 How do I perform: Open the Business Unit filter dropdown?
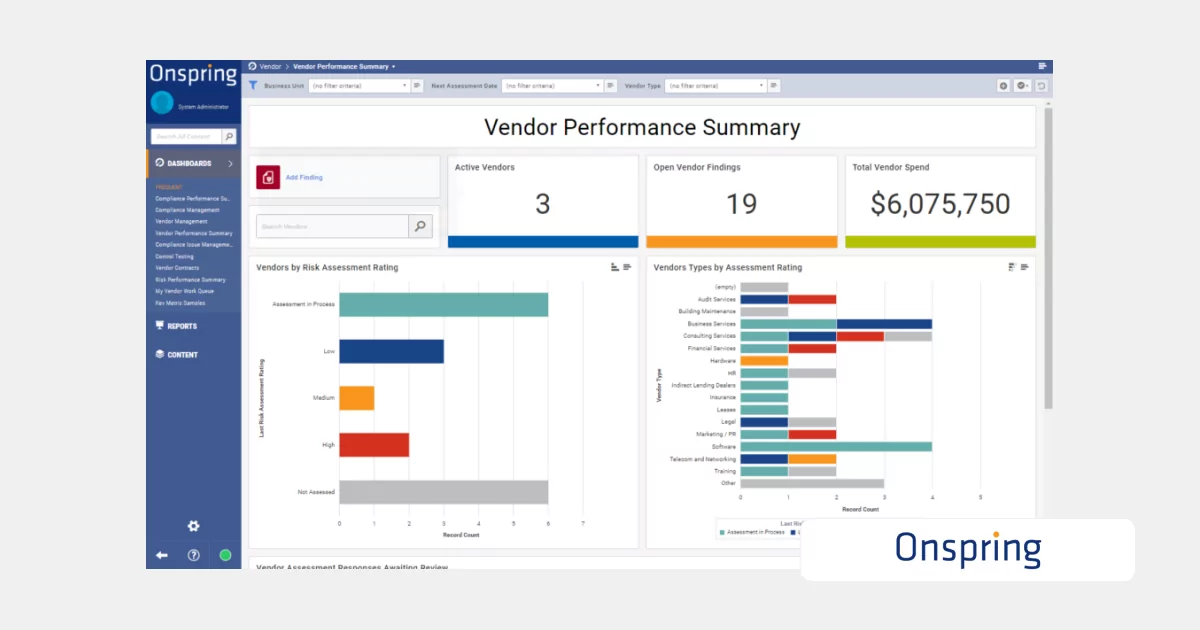pyautogui.click(x=359, y=86)
